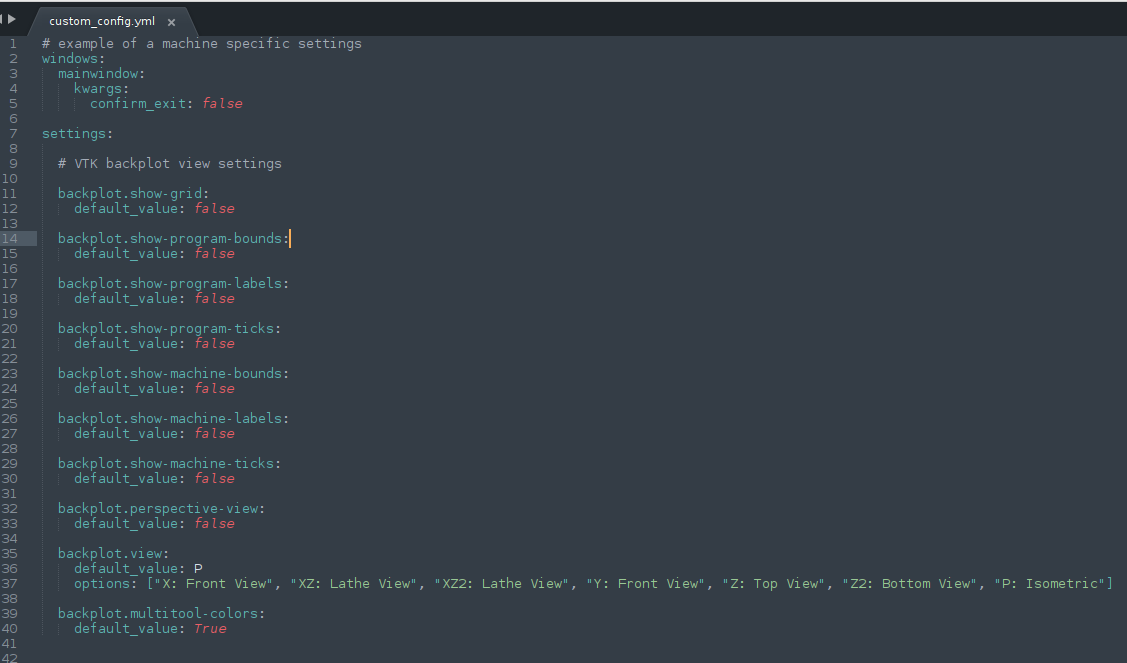1127x663 pixels.
Task: Click the 'backplot.show-machine-ticks:' key
Action: (170, 464)
